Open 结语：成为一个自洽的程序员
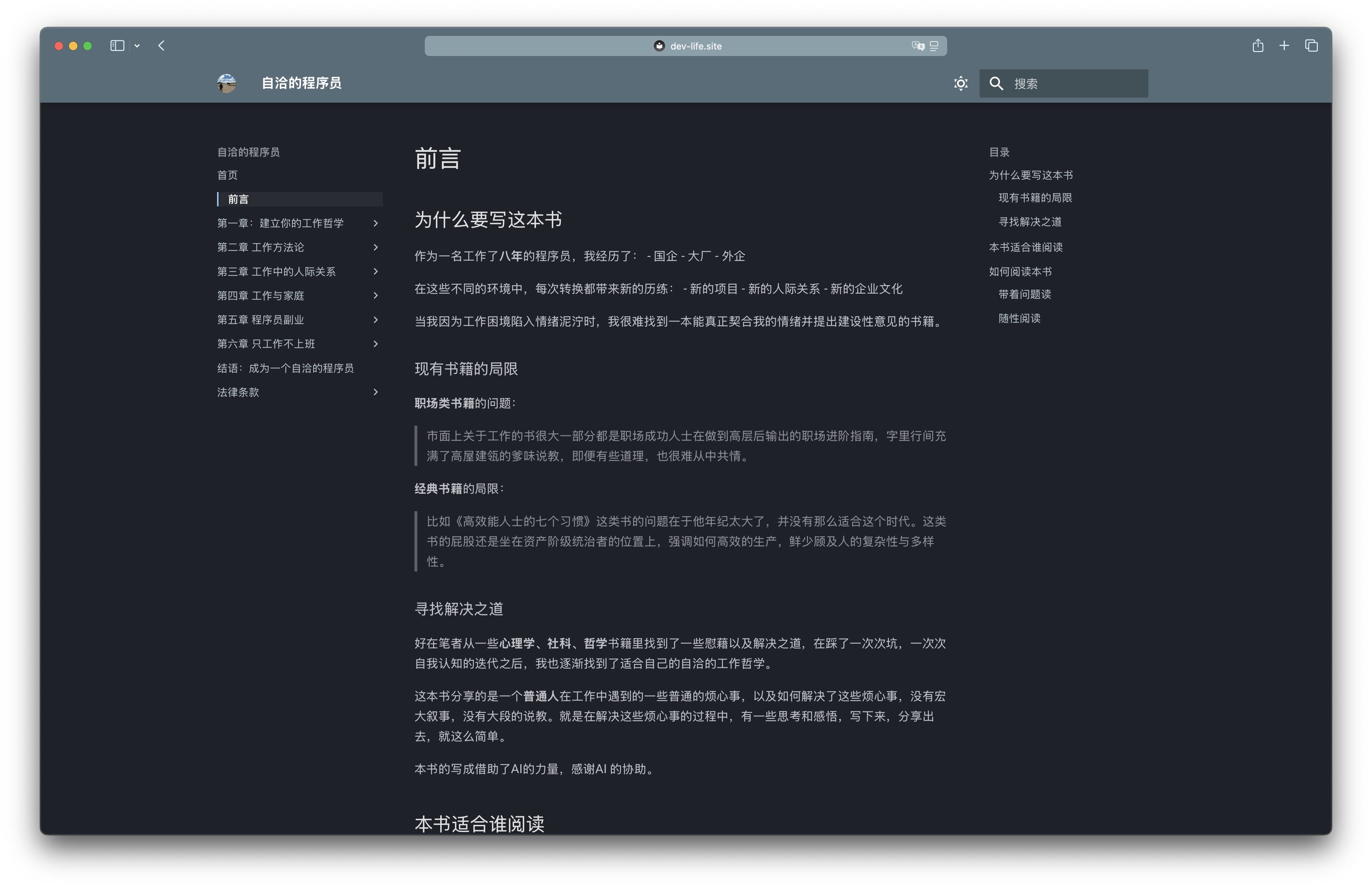Viewport: 1372px width, 888px height. coord(285,368)
